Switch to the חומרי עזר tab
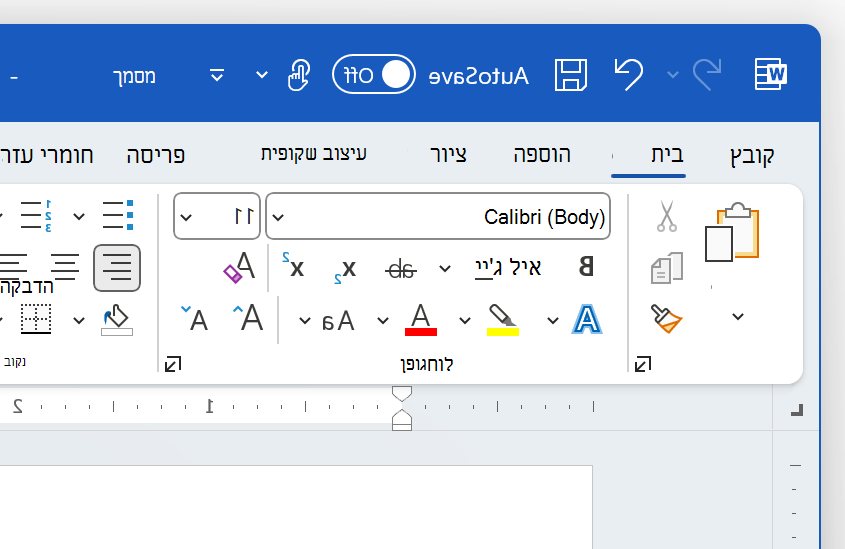This screenshot has height=549, width=845. (x=47, y=155)
